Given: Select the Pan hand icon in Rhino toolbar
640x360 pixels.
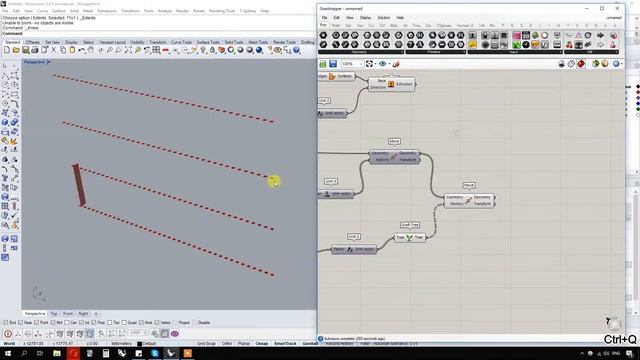Looking at the screenshot, I should click(91, 50).
